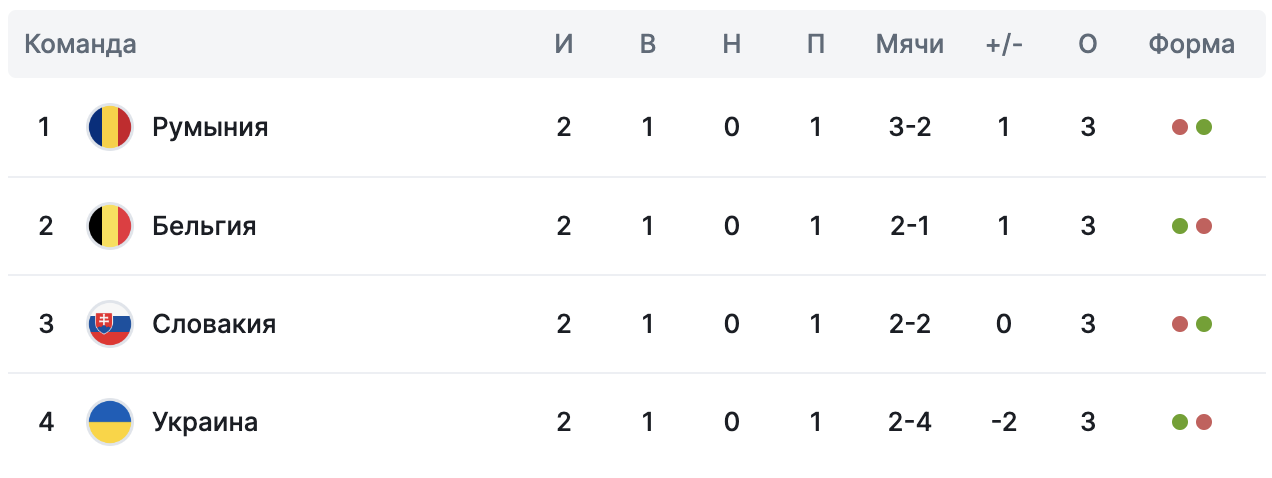
Task: Click Ukraine's red form dot
Action: (1204, 422)
